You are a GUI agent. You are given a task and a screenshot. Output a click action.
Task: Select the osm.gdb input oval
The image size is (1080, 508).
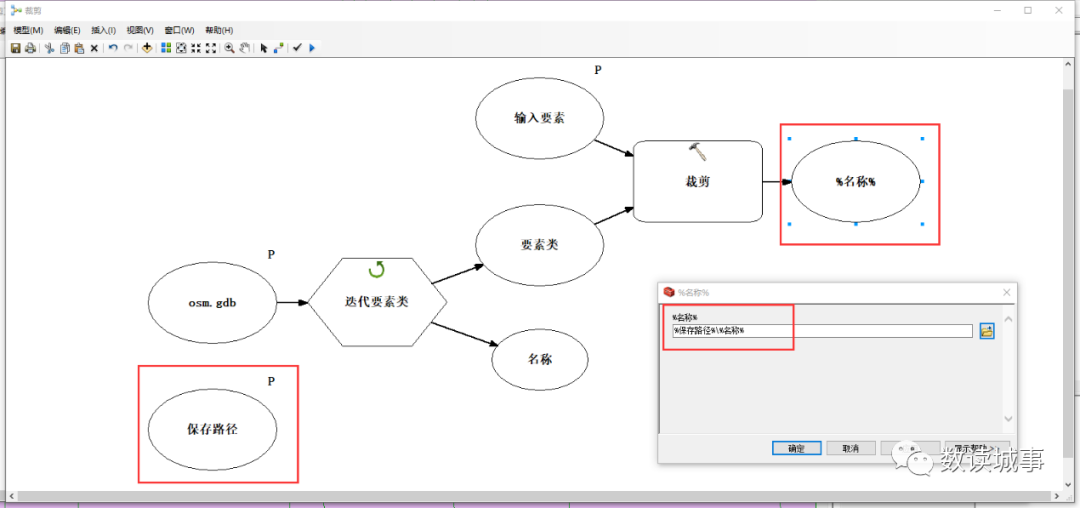click(212, 301)
